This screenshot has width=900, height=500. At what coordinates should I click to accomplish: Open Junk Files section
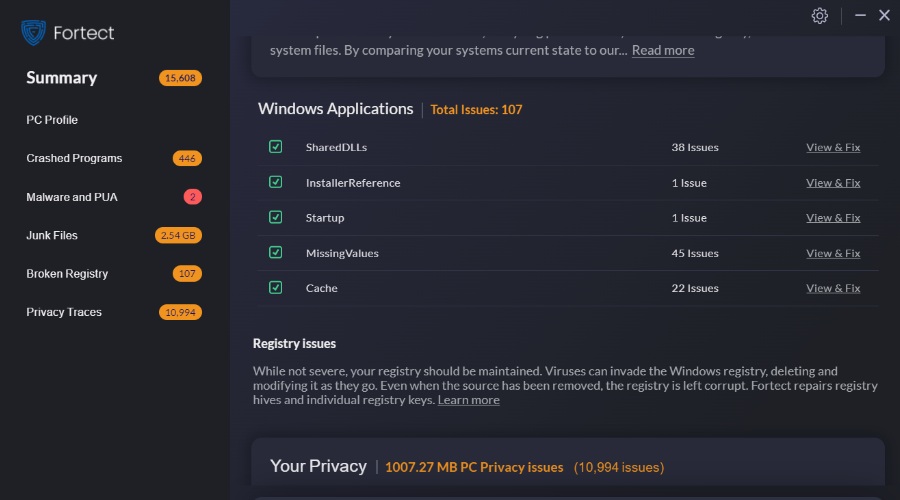(x=52, y=235)
